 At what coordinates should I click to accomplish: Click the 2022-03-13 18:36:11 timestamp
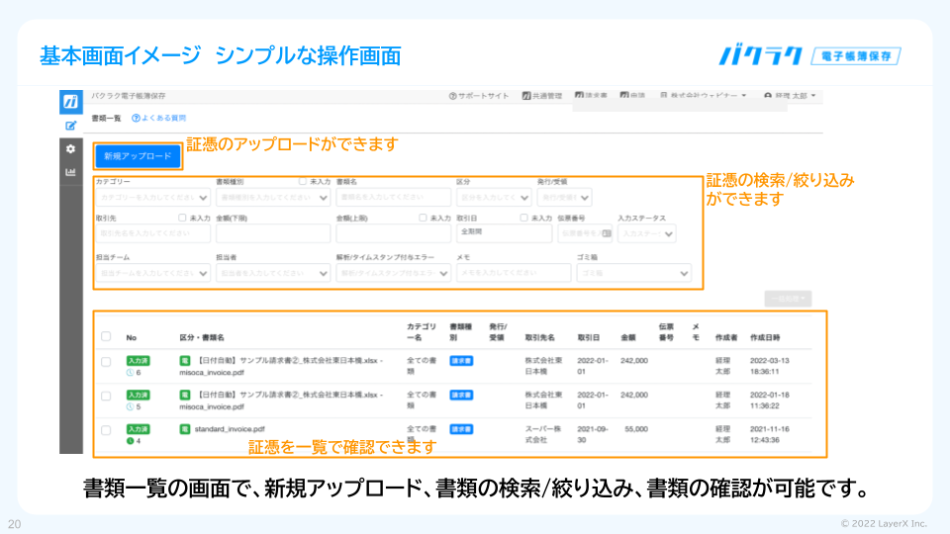(769, 366)
